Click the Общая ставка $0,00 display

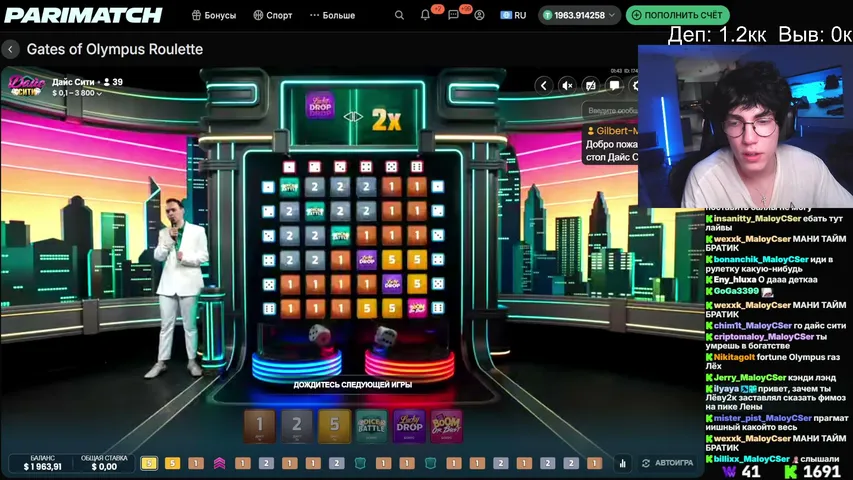pos(104,463)
